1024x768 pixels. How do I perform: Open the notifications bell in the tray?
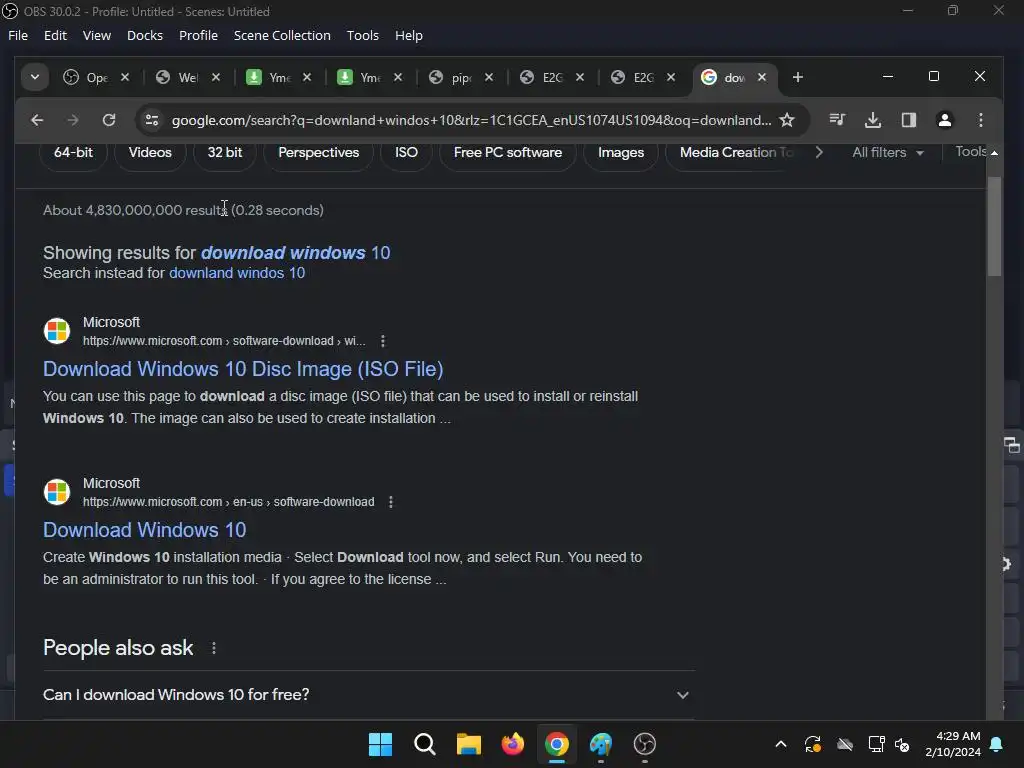pyautogui.click(x=997, y=744)
